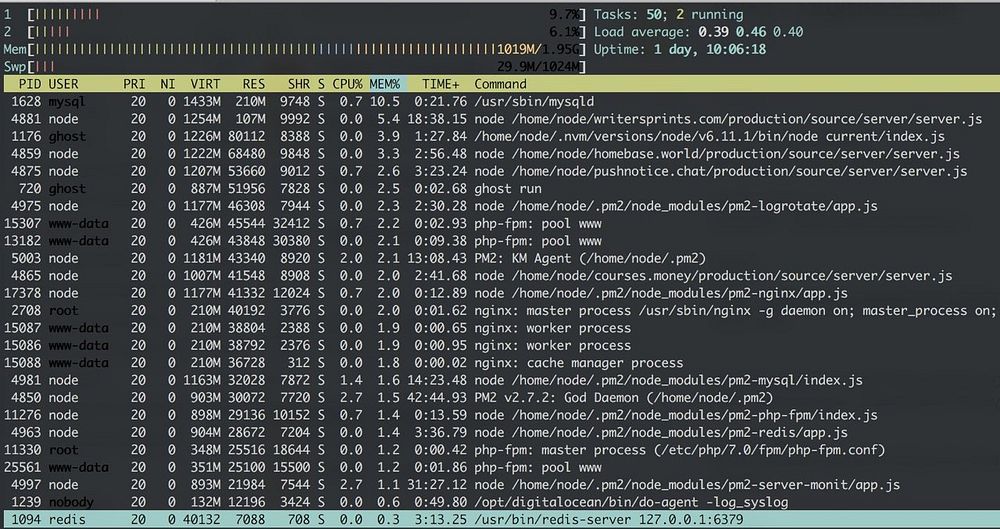Select the PM2 KM Agent process row

(500, 258)
